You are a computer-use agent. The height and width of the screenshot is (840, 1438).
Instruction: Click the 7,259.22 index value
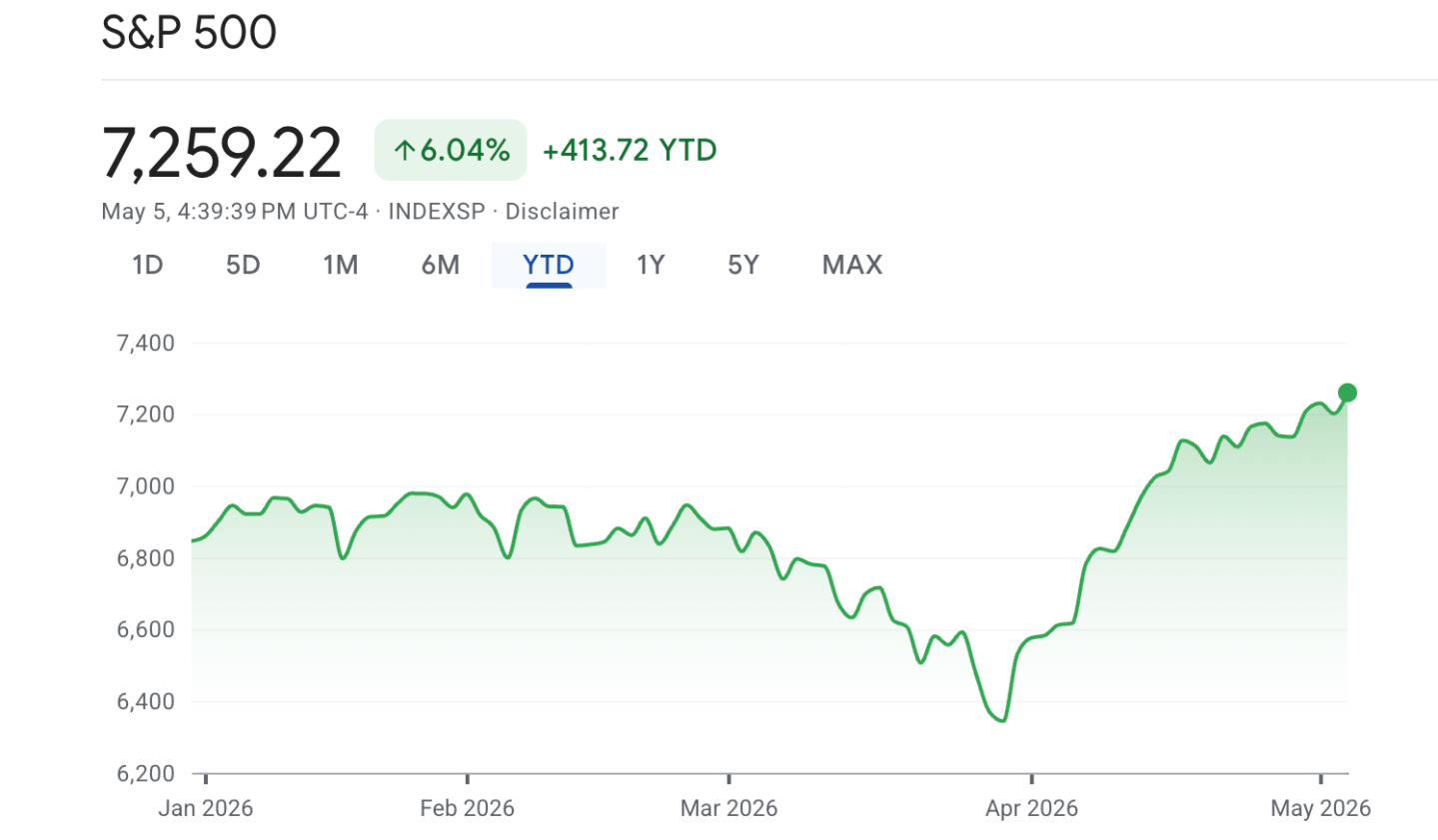coord(222,153)
